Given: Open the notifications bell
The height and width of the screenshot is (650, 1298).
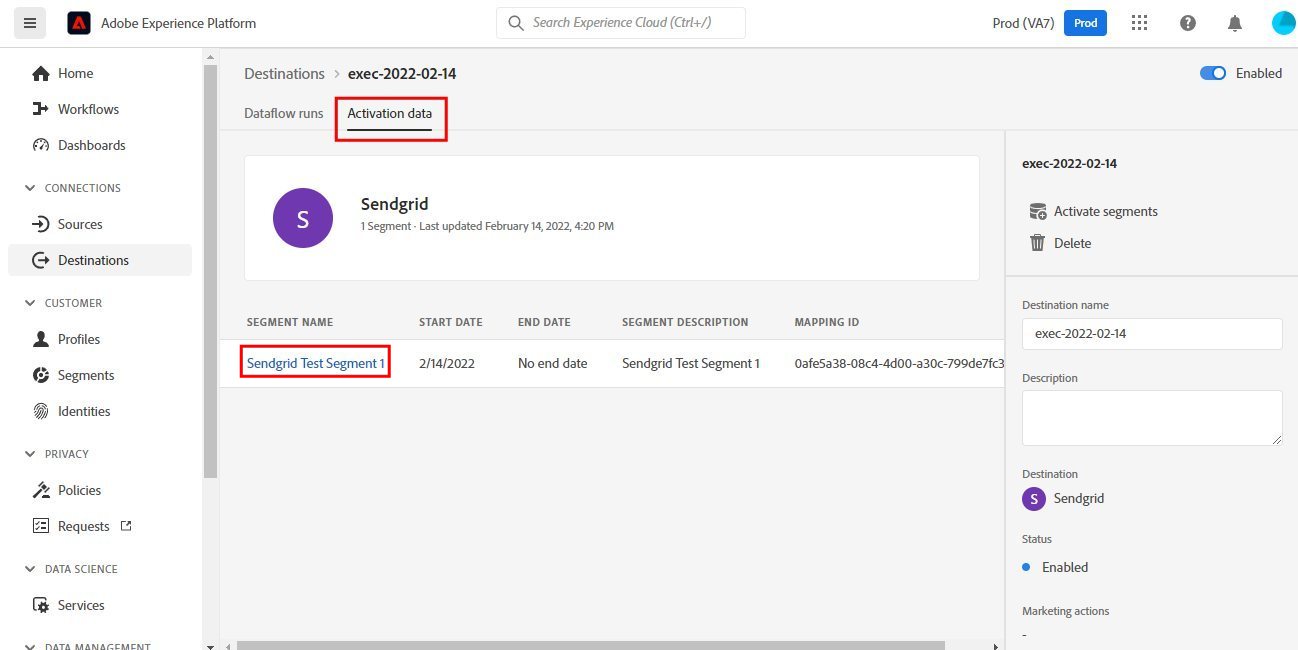Looking at the screenshot, I should (x=1235, y=23).
